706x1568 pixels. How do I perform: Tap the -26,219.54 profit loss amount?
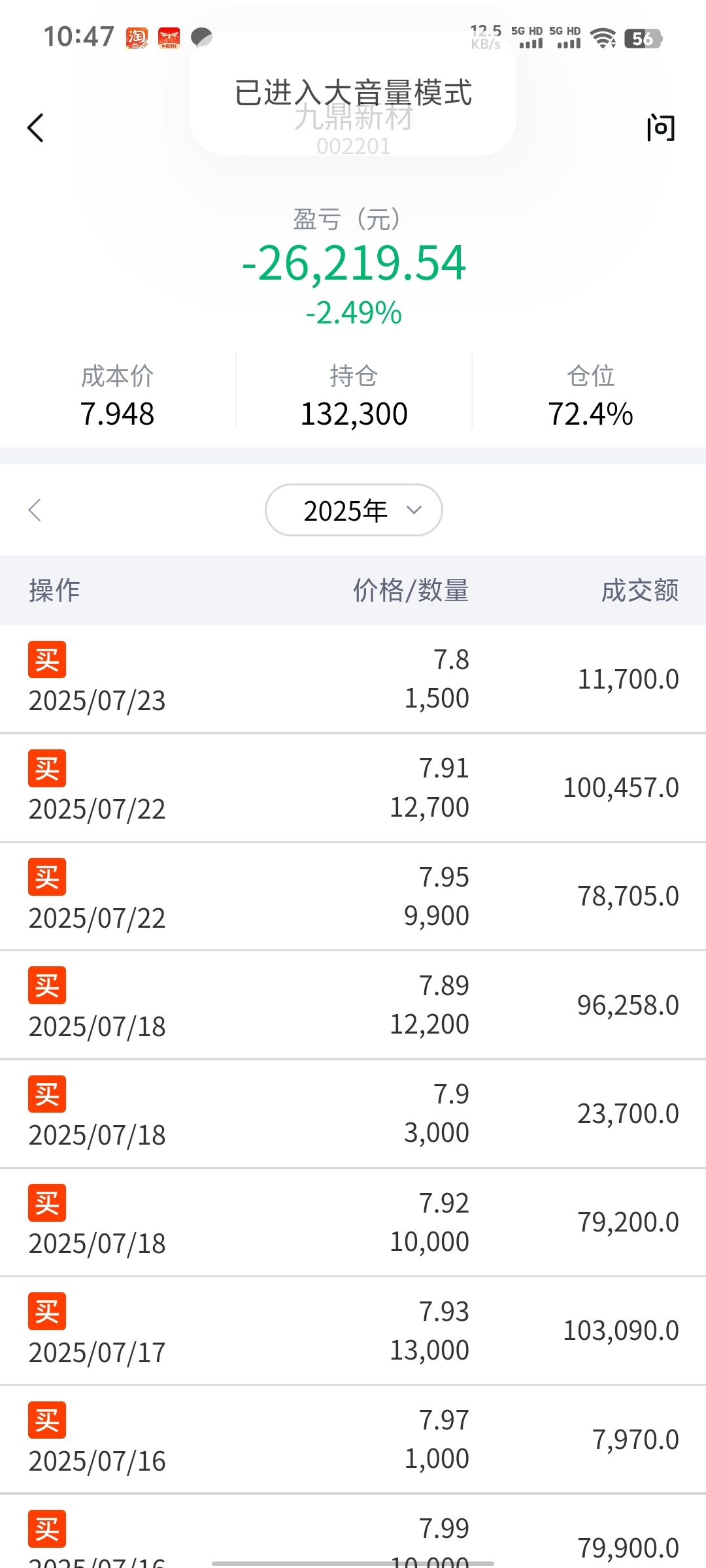click(x=354, y=263)
